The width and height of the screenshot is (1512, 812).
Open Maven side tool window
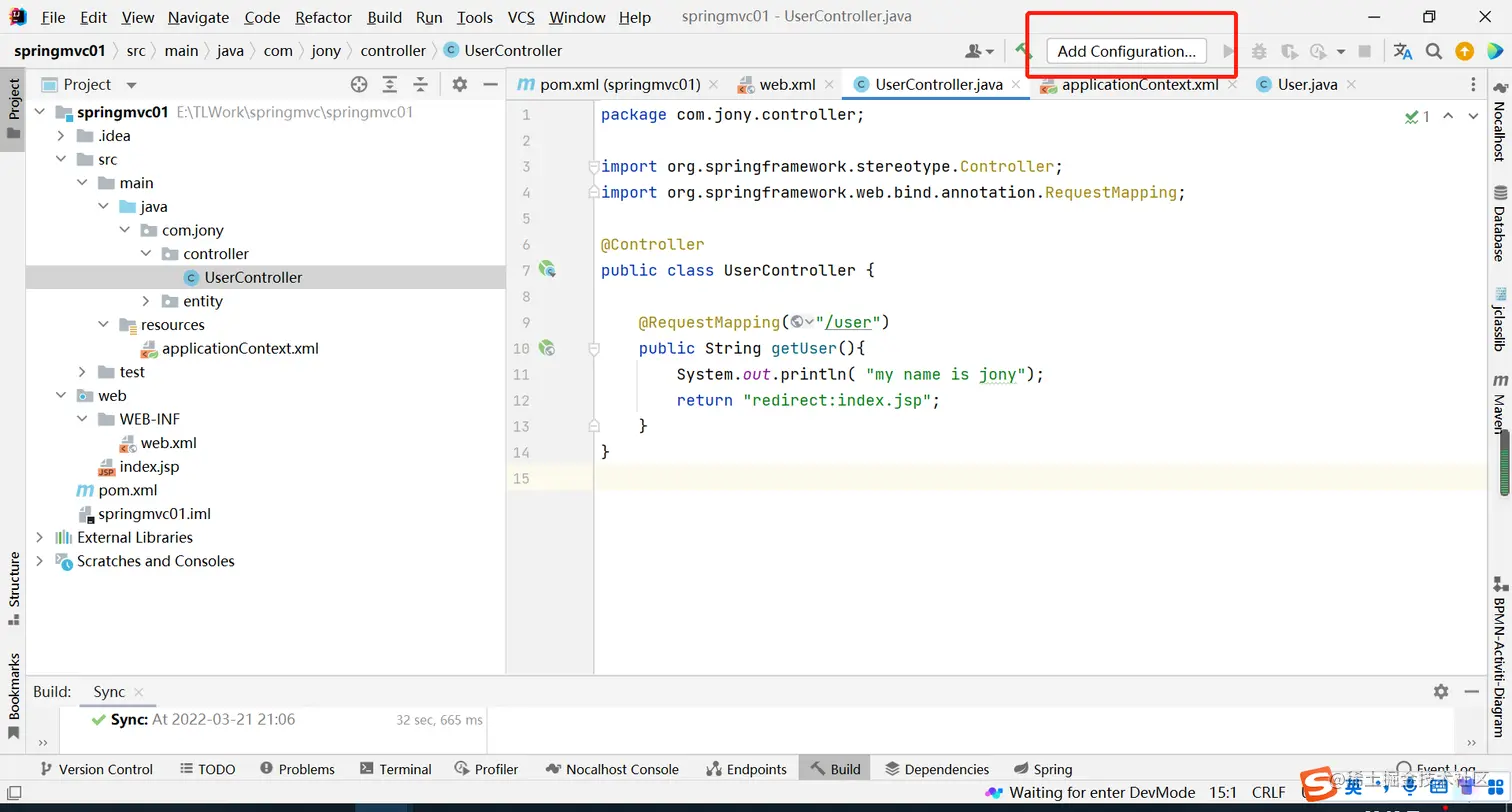(x=1500, y=403)
